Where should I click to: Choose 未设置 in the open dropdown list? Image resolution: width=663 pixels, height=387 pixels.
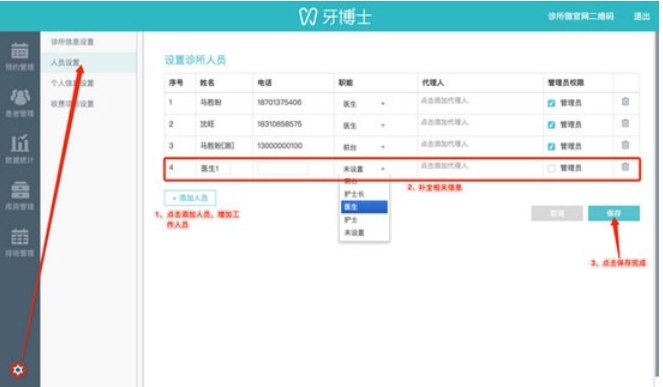coord(364,233)
